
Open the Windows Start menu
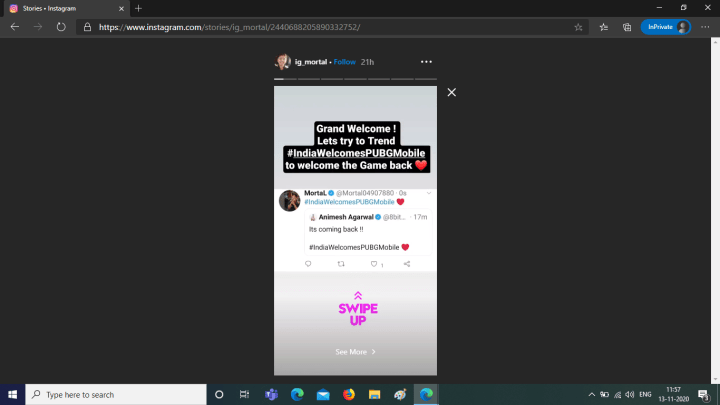(x=12, y=394)
